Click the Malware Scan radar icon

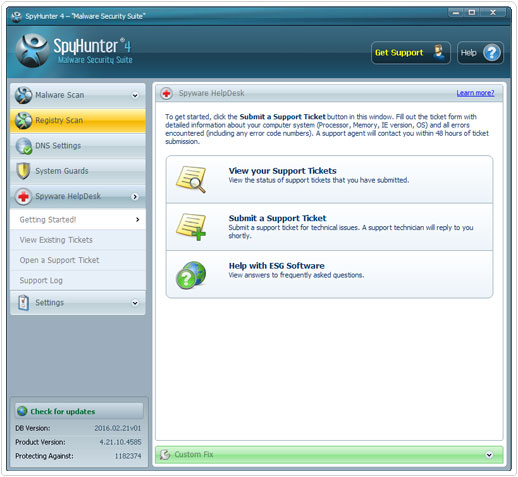23,95
